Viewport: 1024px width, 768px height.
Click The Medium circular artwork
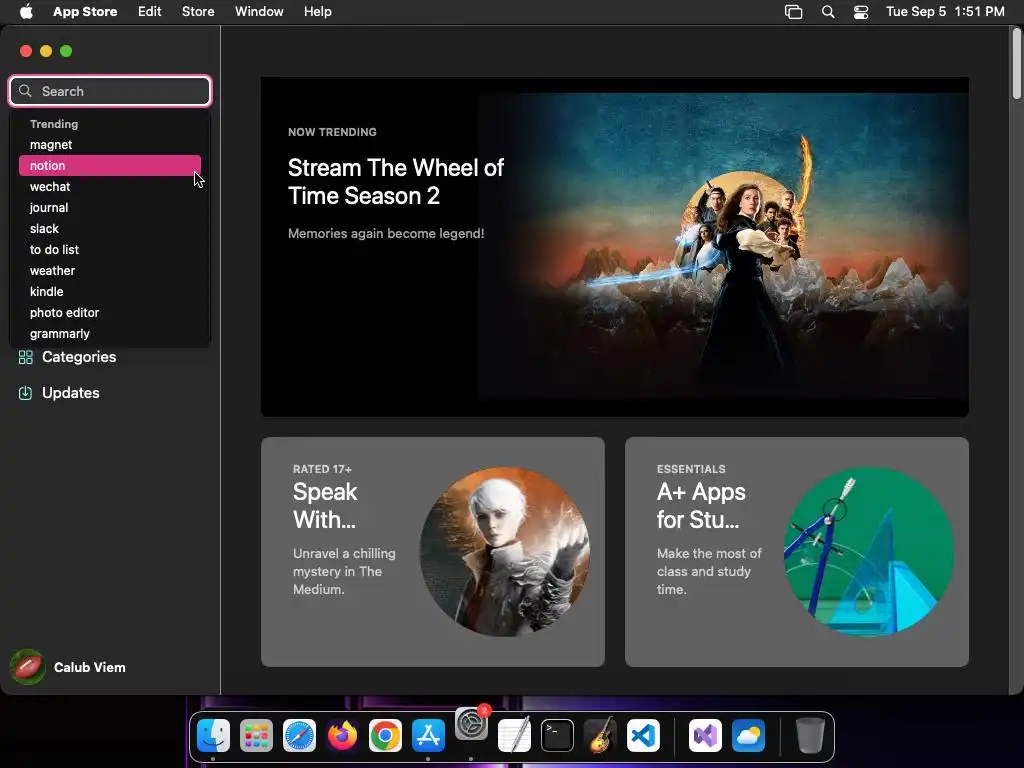pyautogui.click(x=505, y=552)
